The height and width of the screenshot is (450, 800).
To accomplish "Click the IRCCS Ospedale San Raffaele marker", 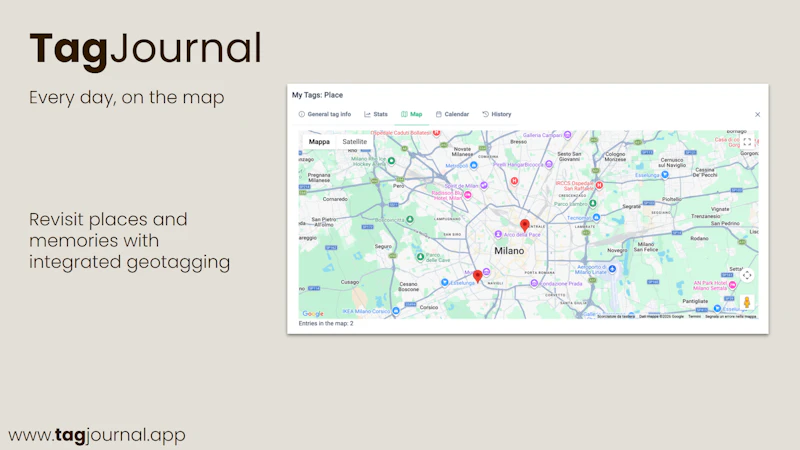I will coord(599,185).
